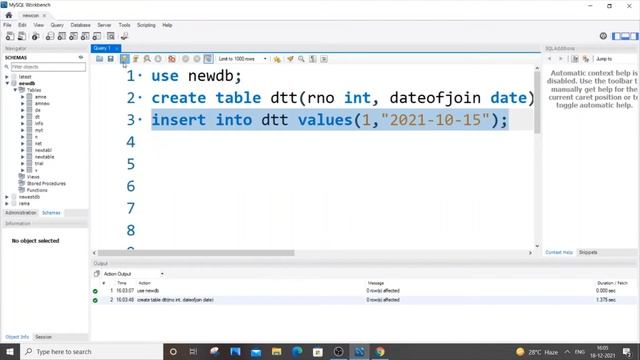
Task: Open the Edit menu
Action: (x=22, y=25)
